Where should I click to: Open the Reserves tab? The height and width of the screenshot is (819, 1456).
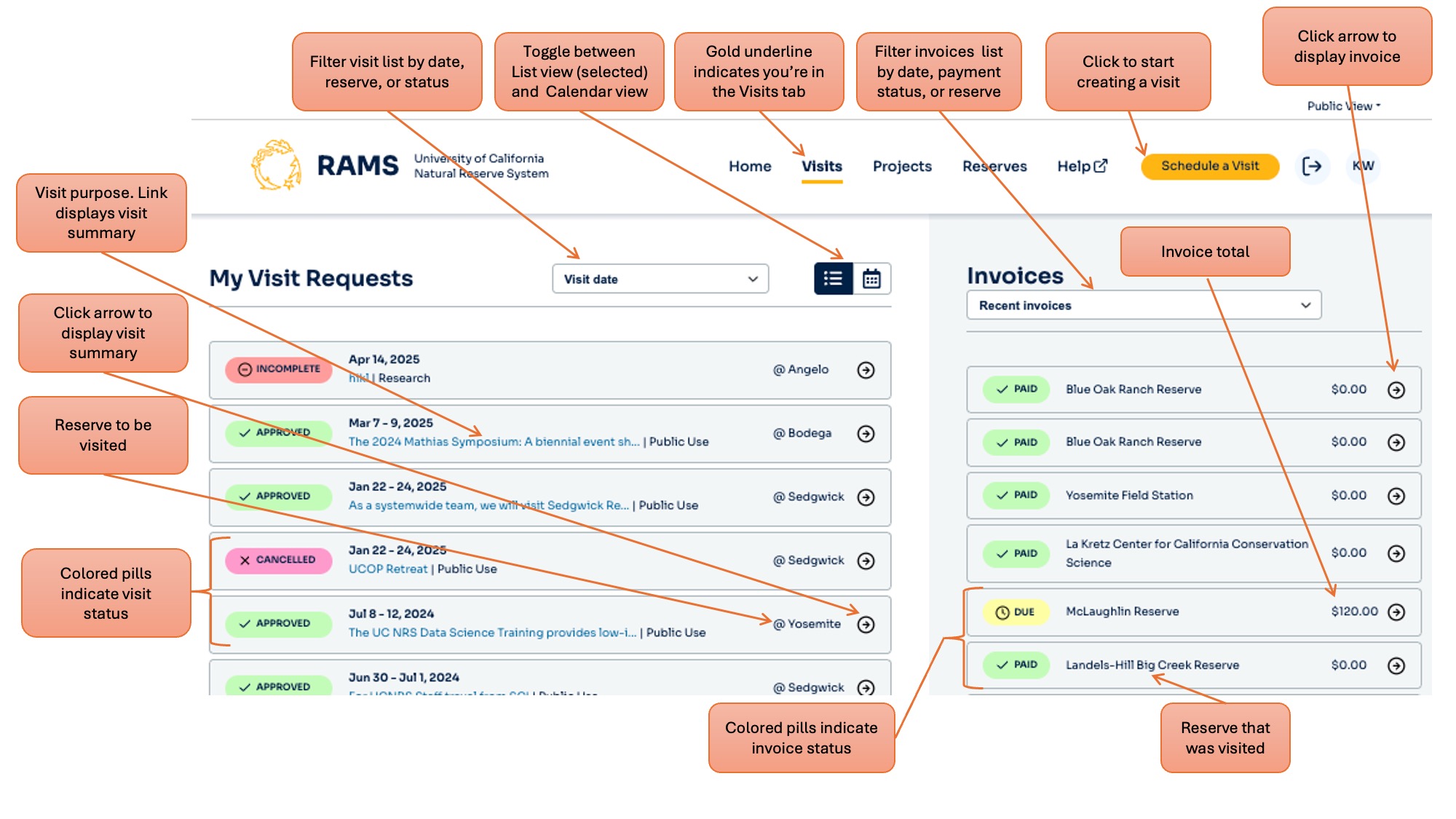(994, 166)
